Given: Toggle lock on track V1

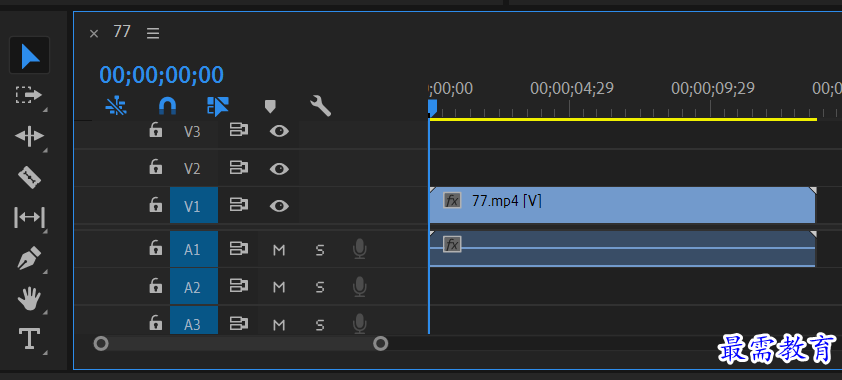Looking at the screenshot, I should click(156, 205).
